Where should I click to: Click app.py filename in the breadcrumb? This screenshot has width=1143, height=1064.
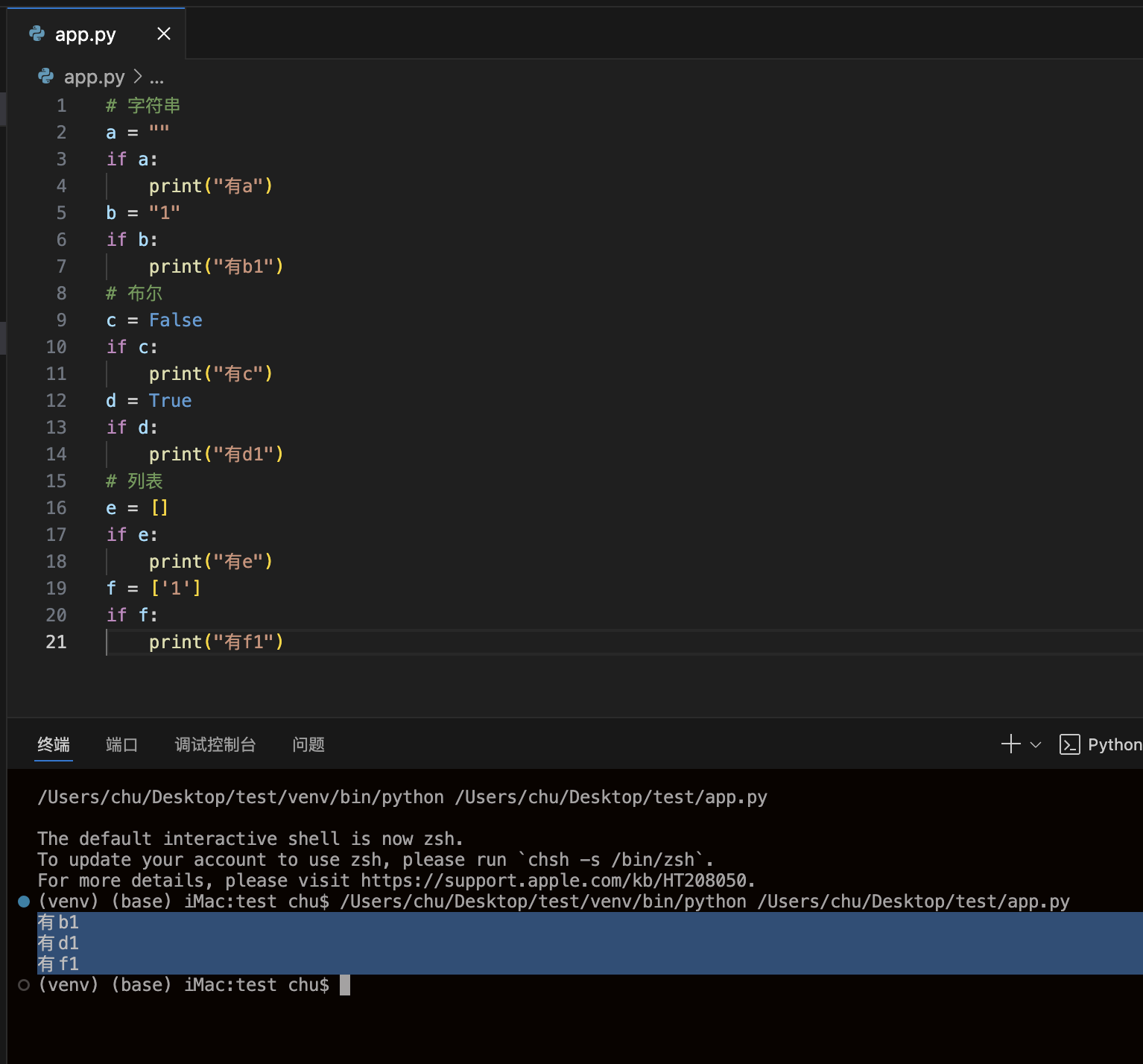(x=94, y=77)
